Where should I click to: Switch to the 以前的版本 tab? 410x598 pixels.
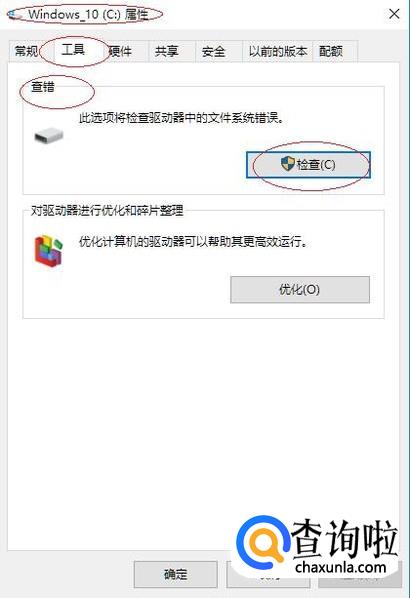(x=278, y=51)
